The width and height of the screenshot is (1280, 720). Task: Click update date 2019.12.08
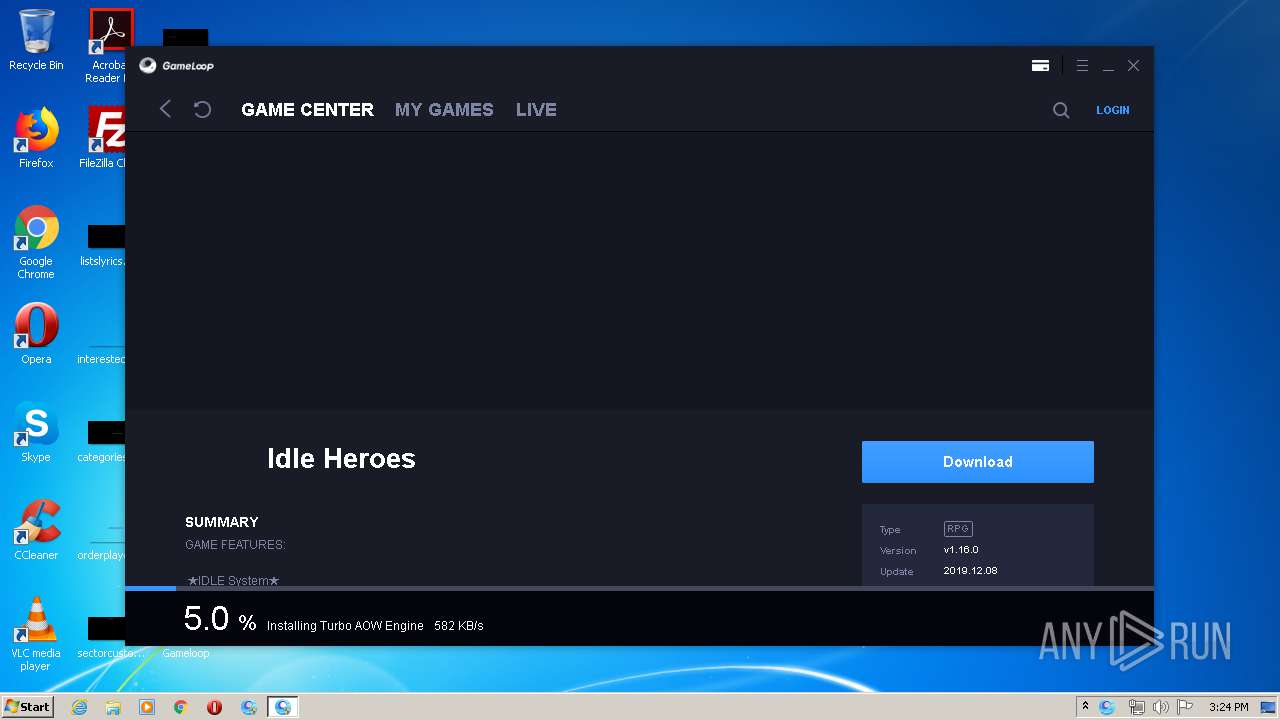click(x=970, y=571)
